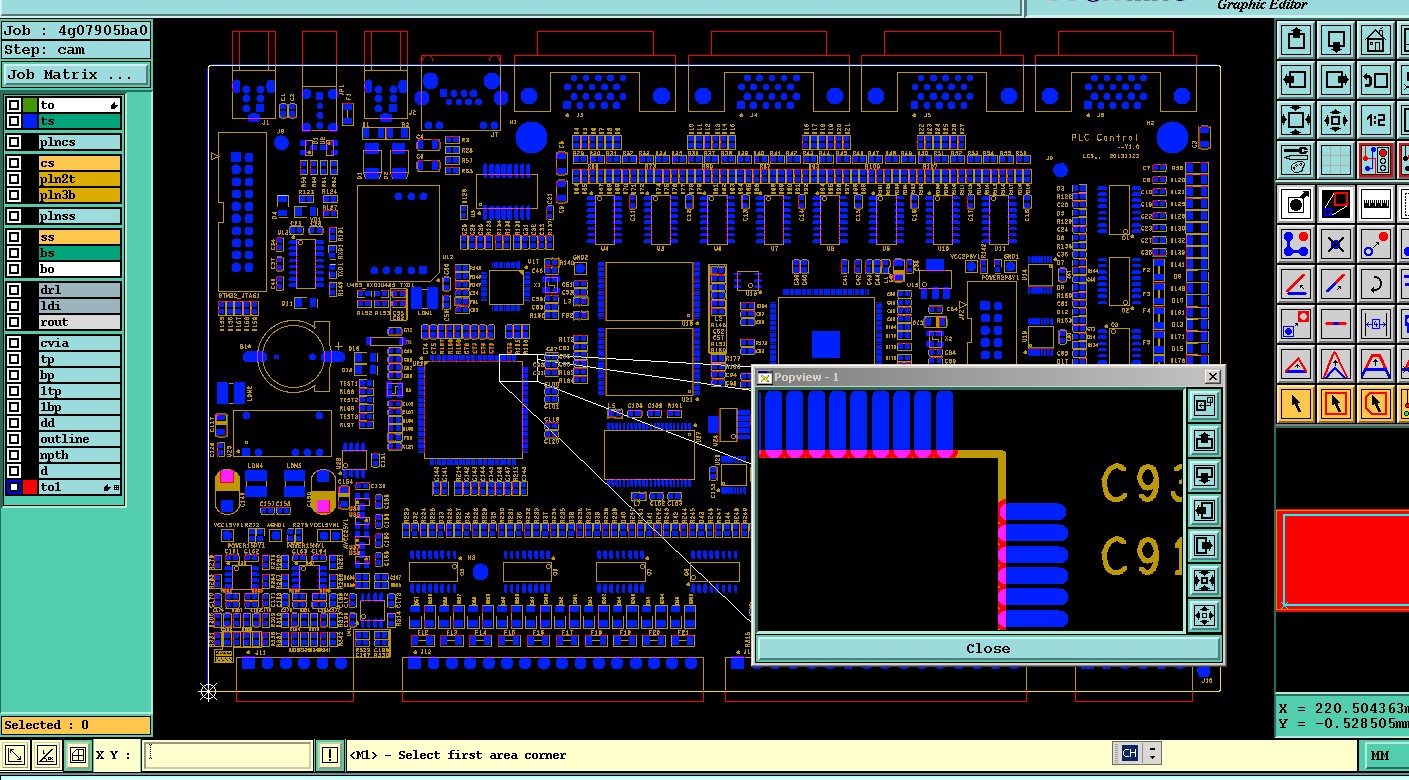Click the Popview pan up icon
This screenshot has height=780, width=1409.
click(x=1204, y=440)
